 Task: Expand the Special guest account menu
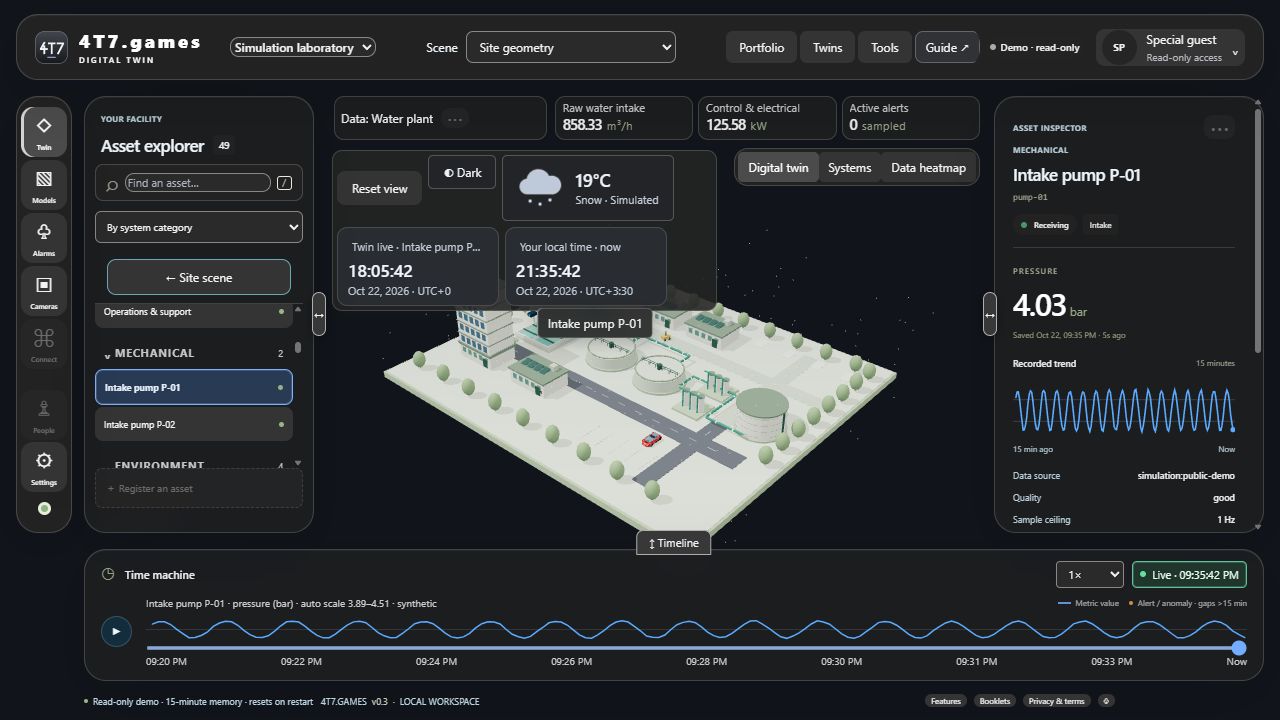(x=1171, y=47)
